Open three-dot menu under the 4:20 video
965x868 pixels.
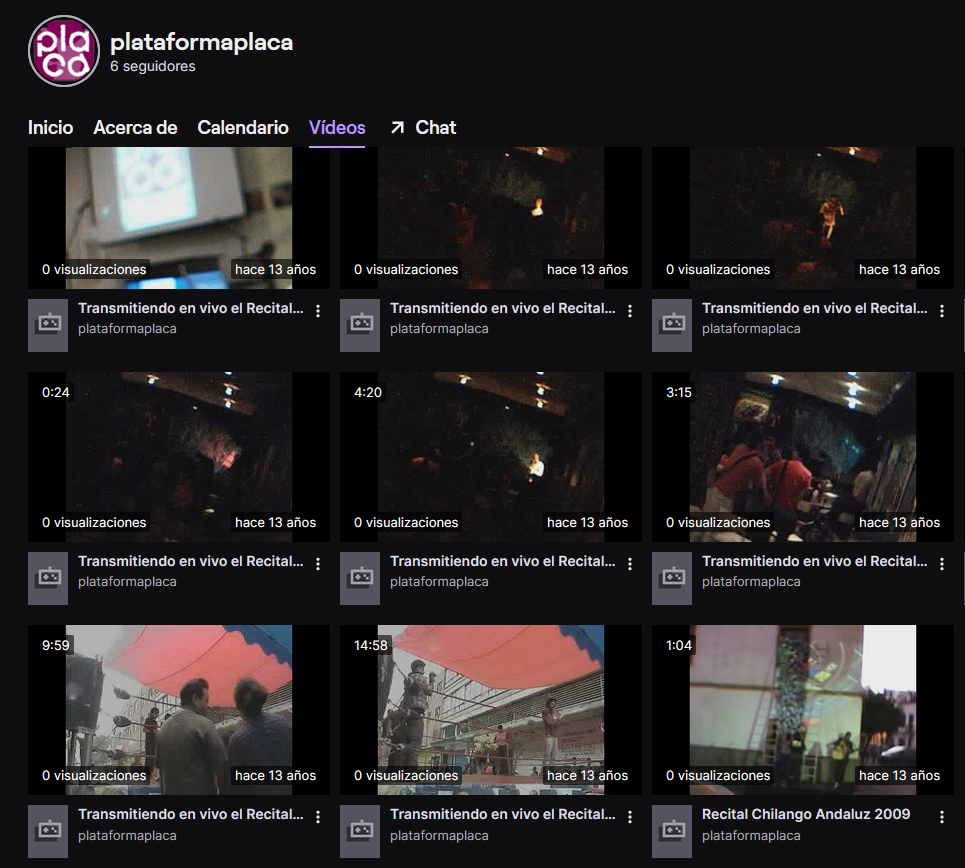click(630, 565)
